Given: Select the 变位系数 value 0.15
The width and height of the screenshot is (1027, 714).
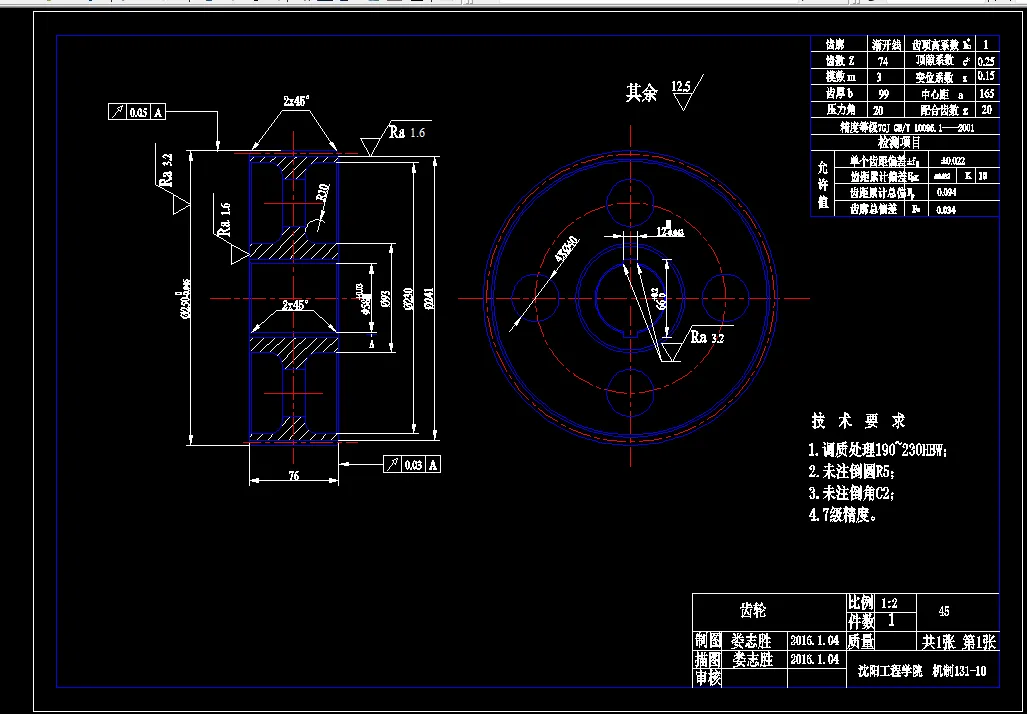Looking at the screenshot, I should tap(986, 76).
